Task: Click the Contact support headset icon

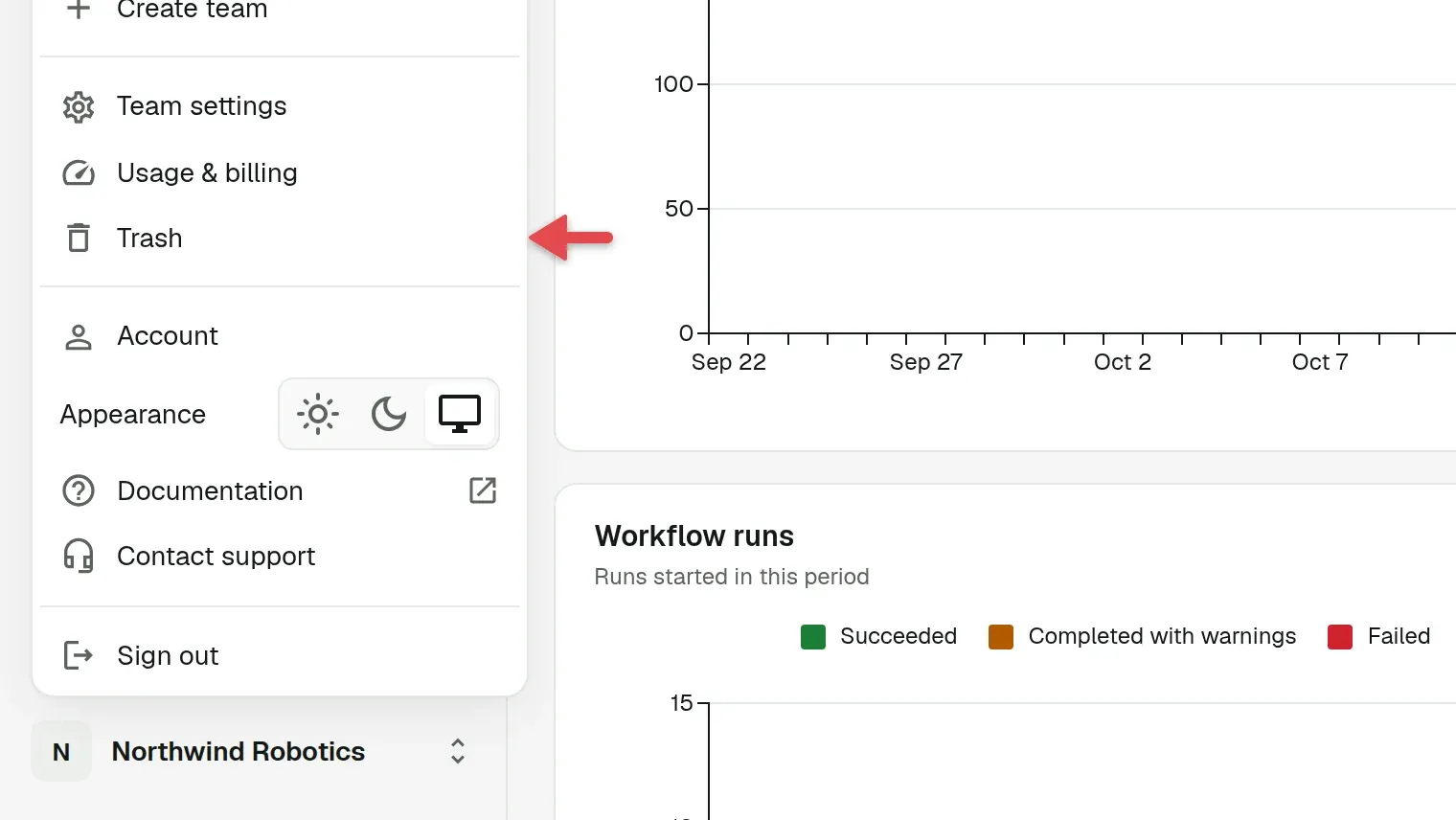Action: click(x=79, y=557)
